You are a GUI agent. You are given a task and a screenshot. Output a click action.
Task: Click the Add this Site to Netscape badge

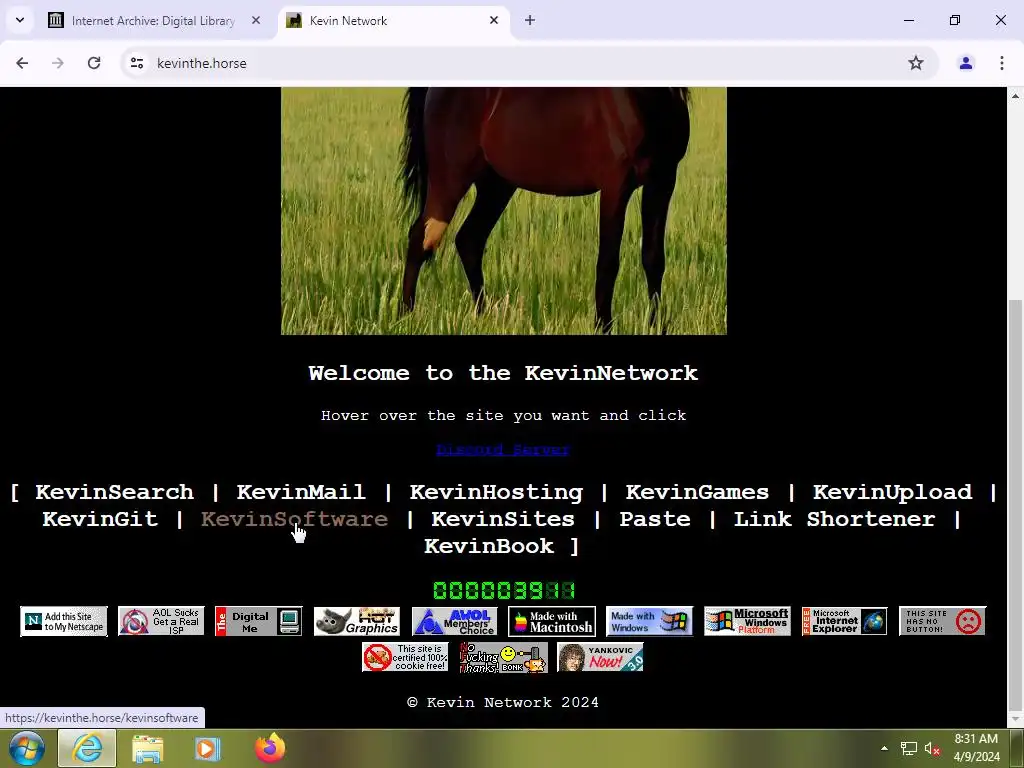coord(64,621)
